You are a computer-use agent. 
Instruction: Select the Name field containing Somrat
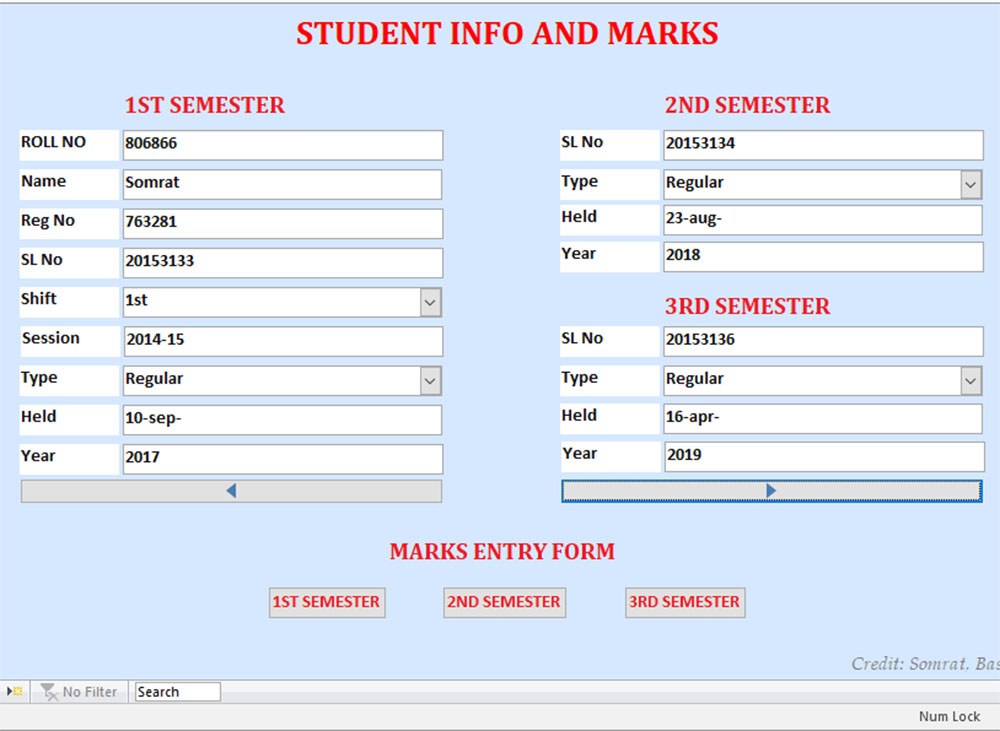(282, 184)
